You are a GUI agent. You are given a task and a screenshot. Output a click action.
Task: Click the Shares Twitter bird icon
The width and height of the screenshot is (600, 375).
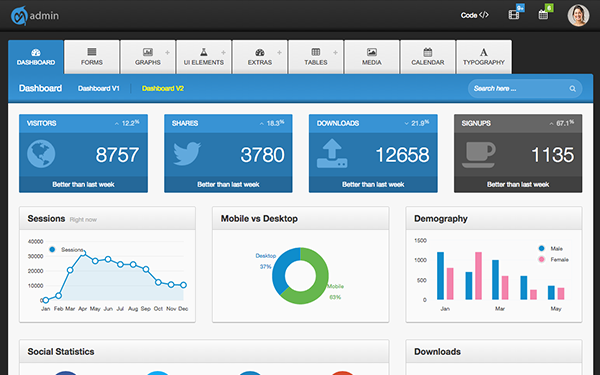(187, 154)
